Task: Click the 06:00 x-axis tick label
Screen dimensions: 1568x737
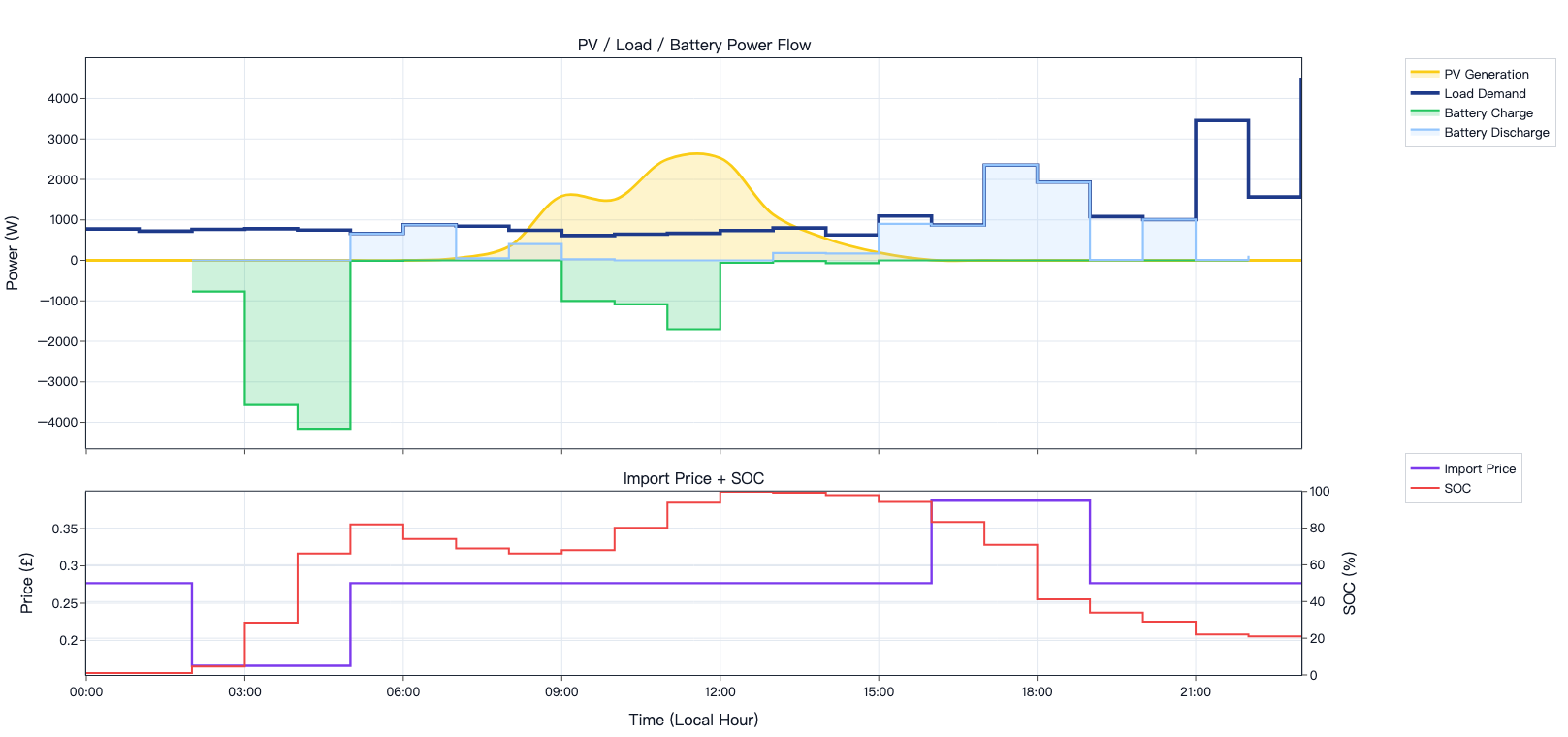Action: pyautogui.click(x=403, y=691)
